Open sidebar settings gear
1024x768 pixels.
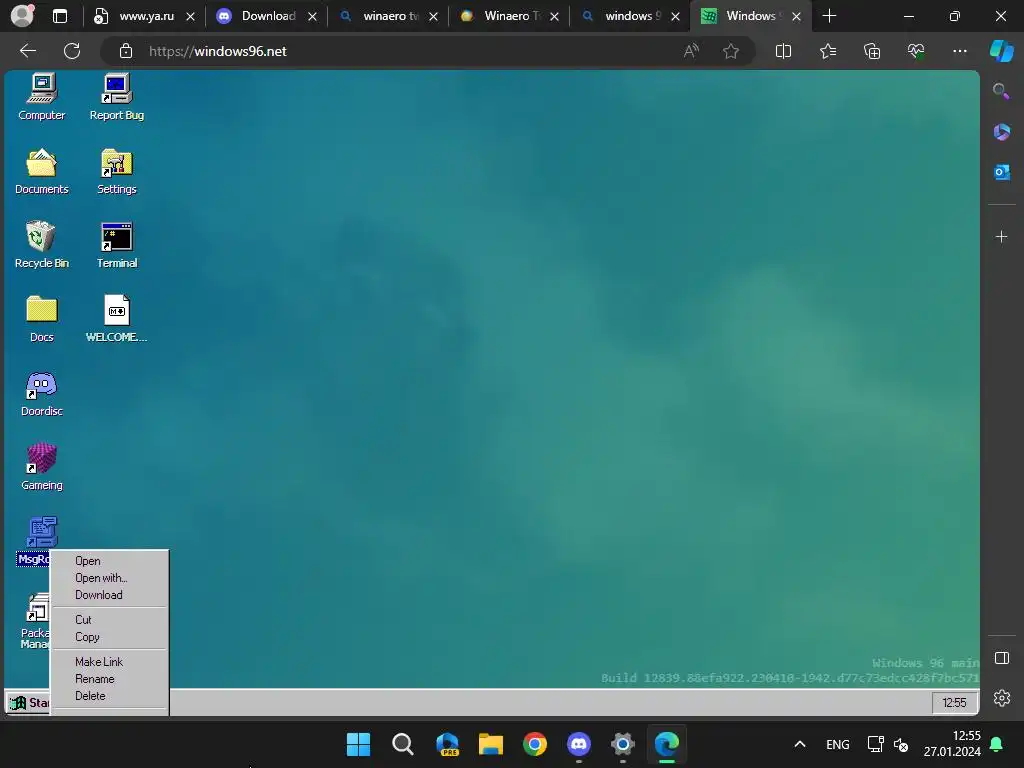(1001, 698)
